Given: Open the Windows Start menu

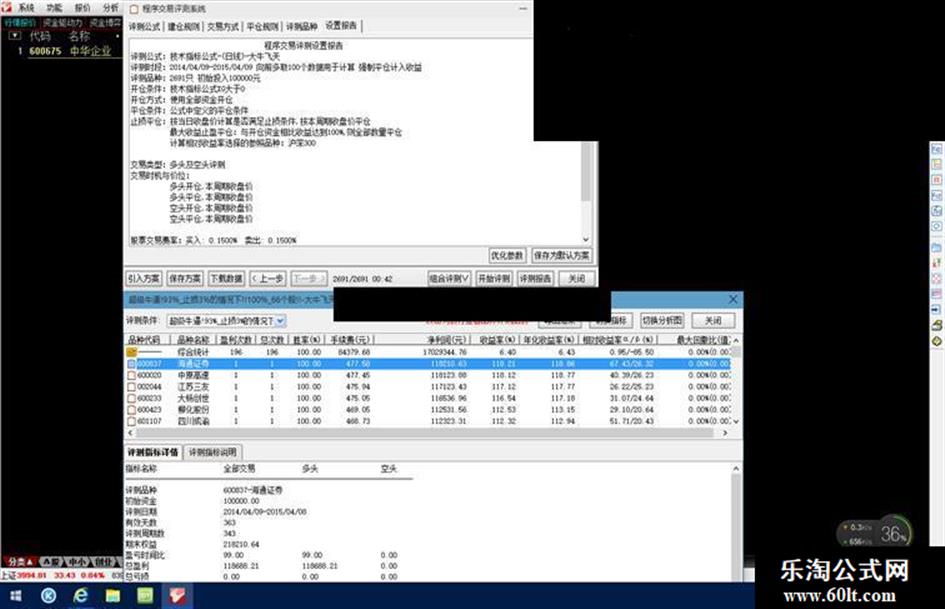Looking at the screenshot, I should pyautogui.click(x=16, y=596).
